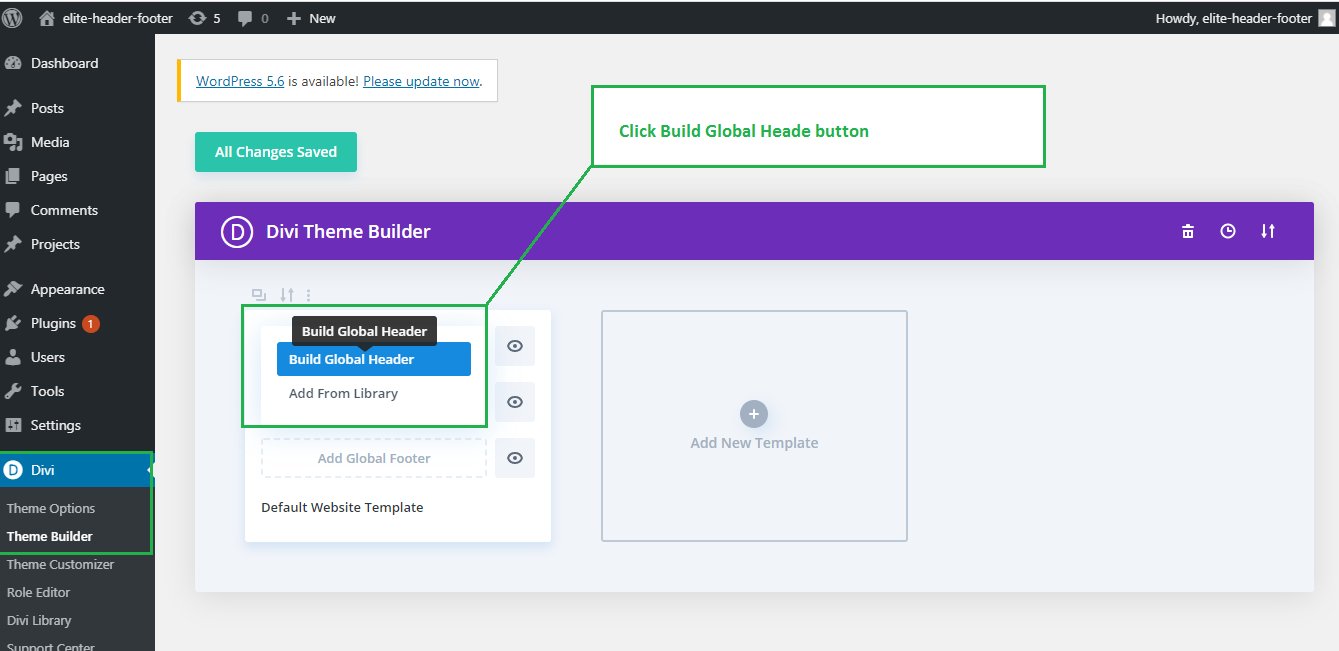Screen dimensions: 1339x651
Task: Open the + New menu
Action: (311, 18)
